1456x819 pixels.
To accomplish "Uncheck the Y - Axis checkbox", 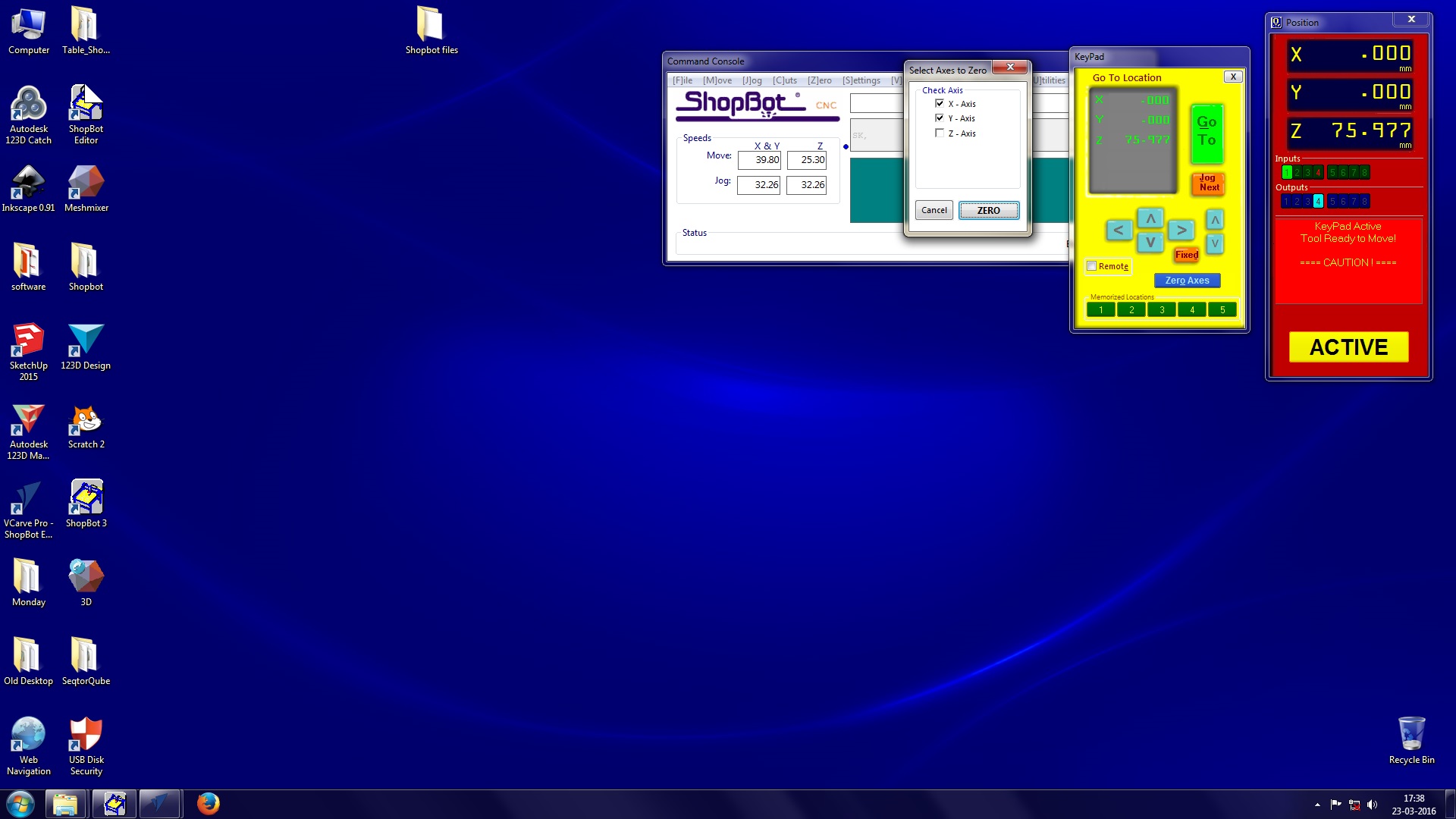I will [940, 118].
